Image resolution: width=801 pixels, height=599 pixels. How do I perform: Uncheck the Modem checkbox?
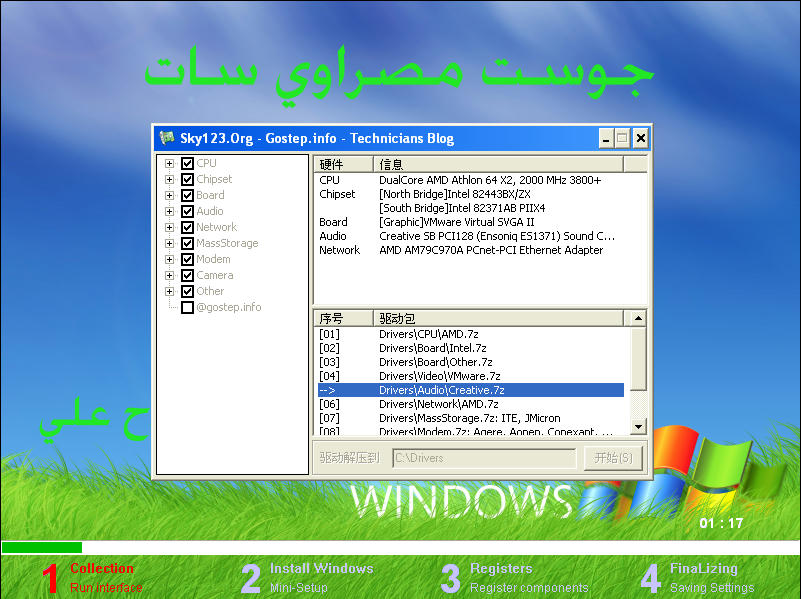(x=187, y=259)
